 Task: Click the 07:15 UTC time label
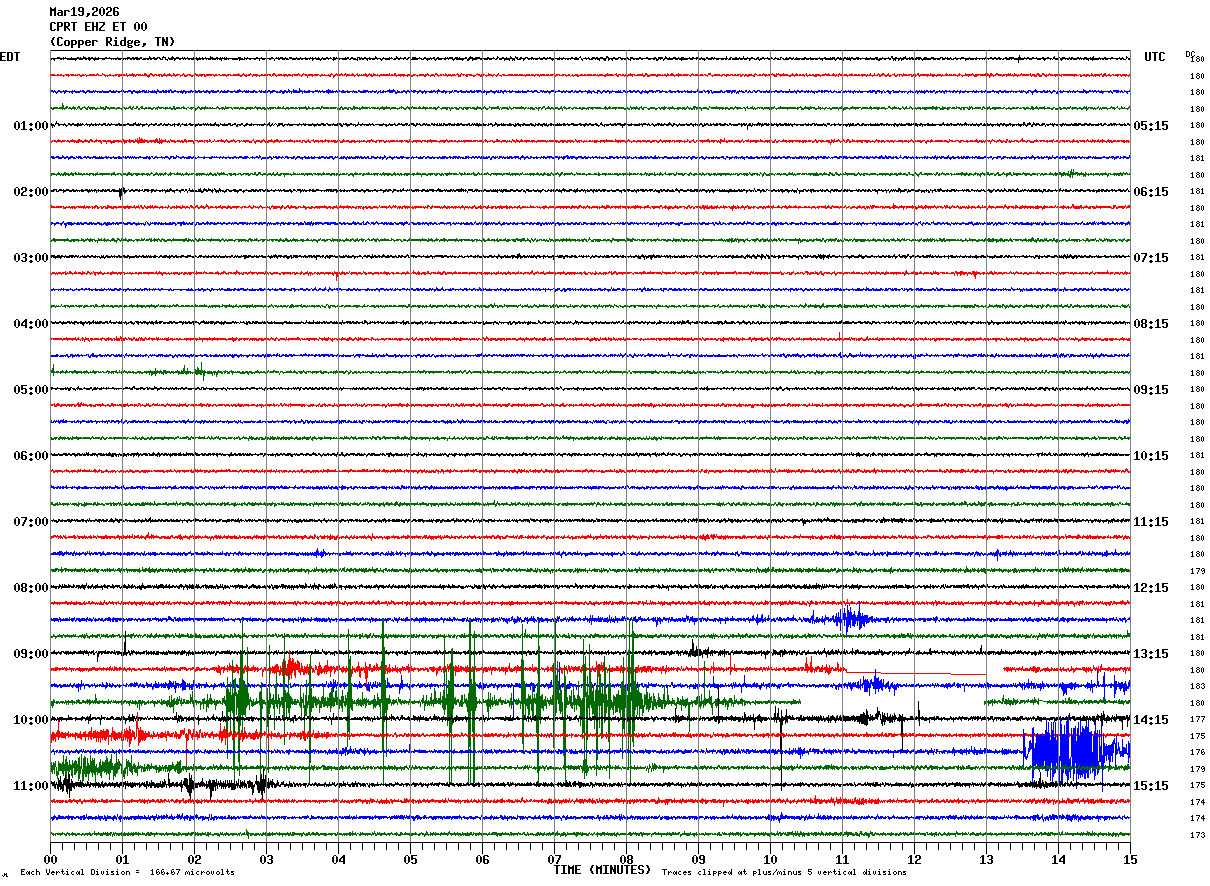1151,258
